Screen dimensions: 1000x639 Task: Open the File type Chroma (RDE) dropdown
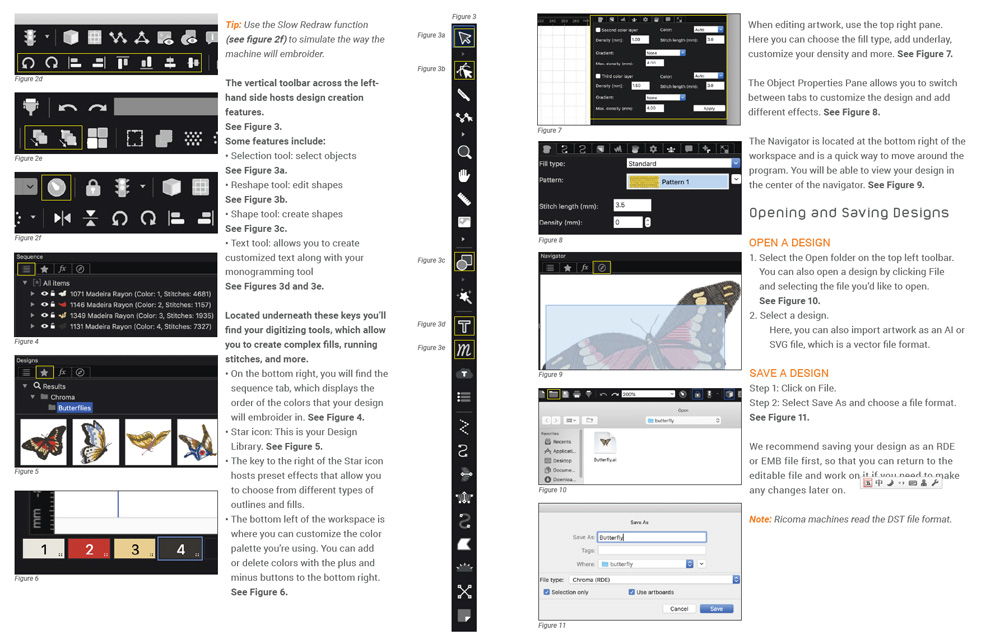click(654, 579)
